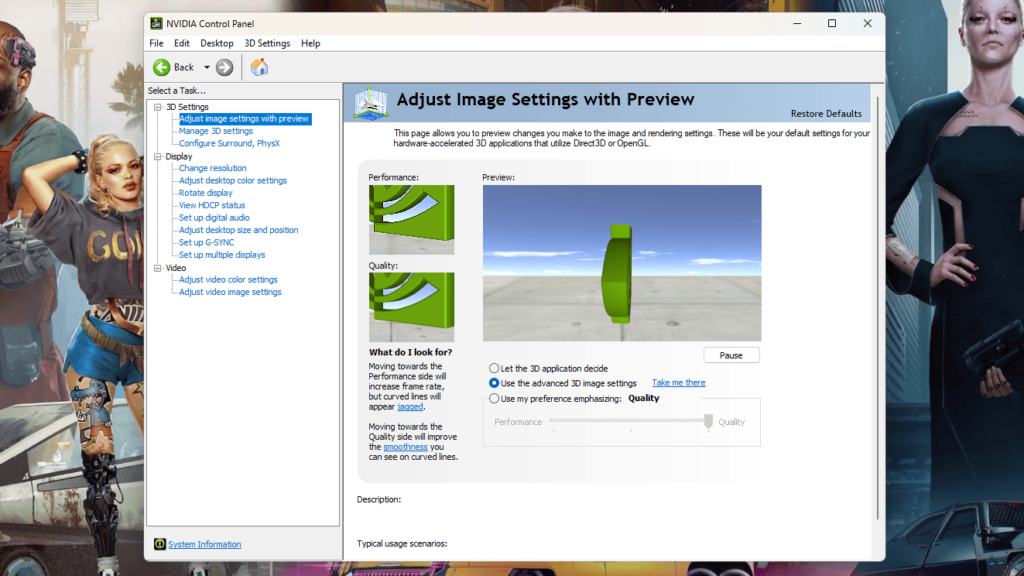The height and width of the screenshot is (576, 1024).
Task: Click the Performance sample thumbnail
Action: coord(411,219)
